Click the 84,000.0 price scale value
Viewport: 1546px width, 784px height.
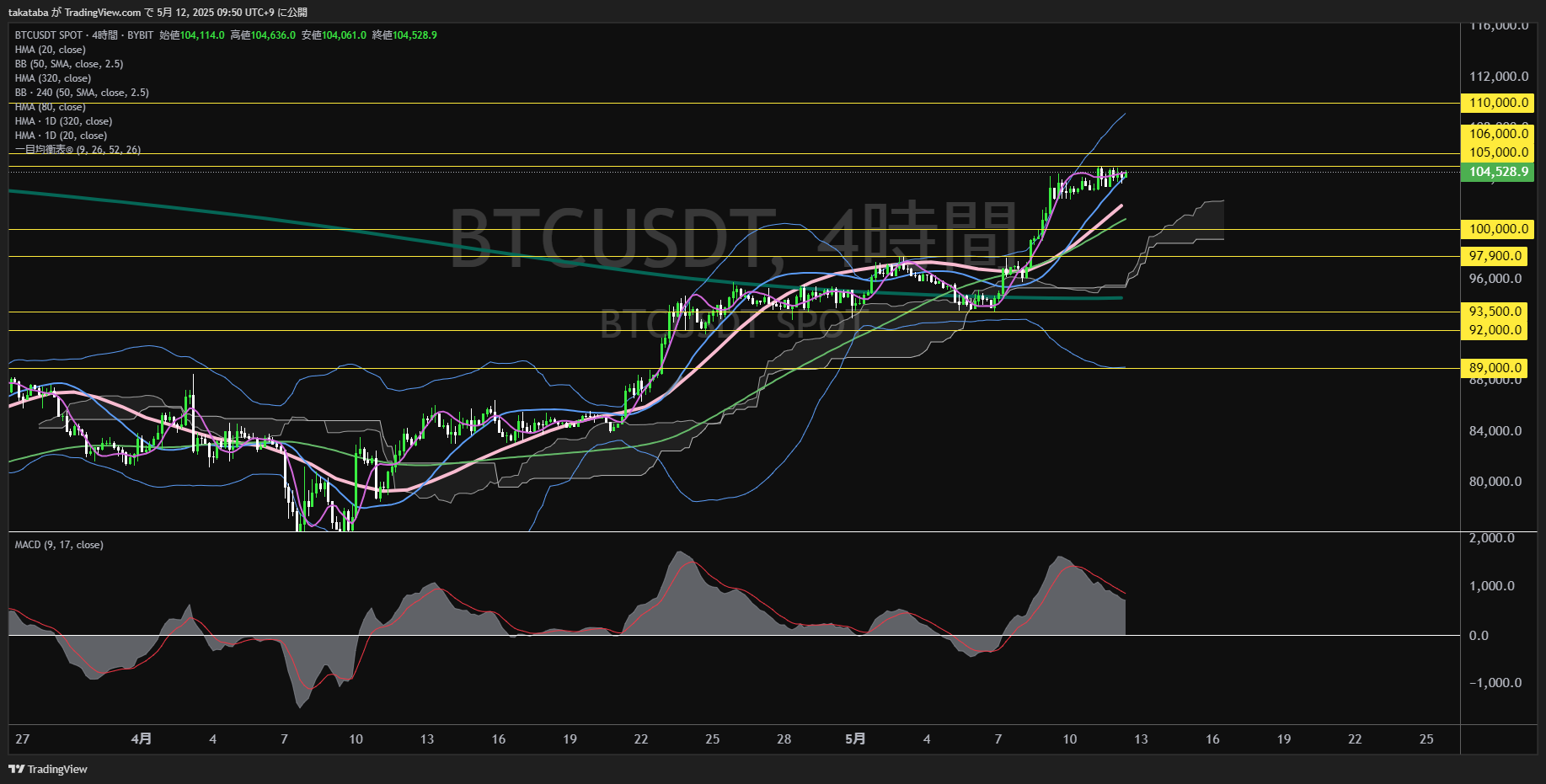point(1495,431)
